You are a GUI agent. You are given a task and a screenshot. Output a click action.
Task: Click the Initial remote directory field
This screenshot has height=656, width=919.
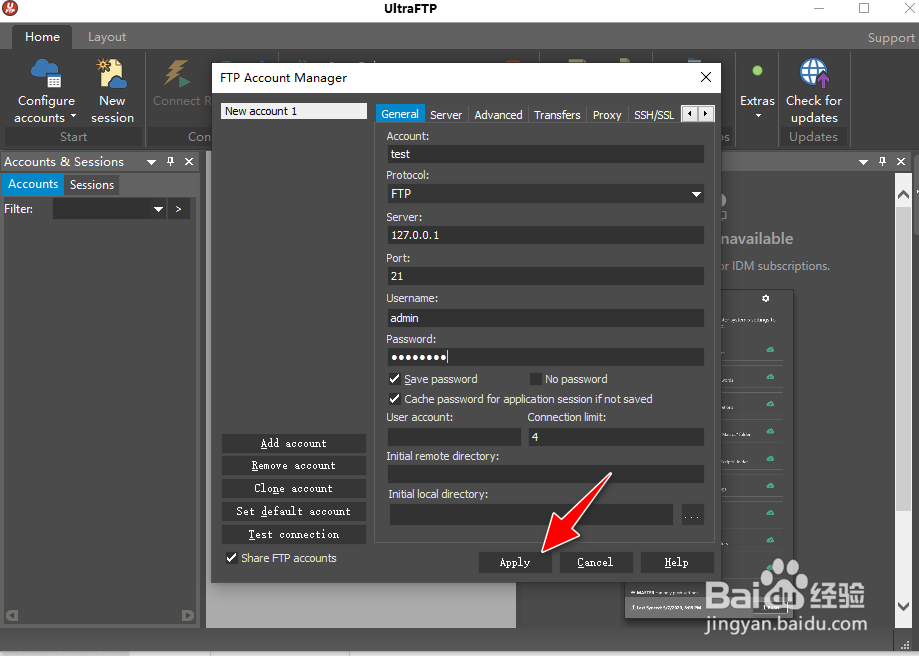tap(545, 474)
